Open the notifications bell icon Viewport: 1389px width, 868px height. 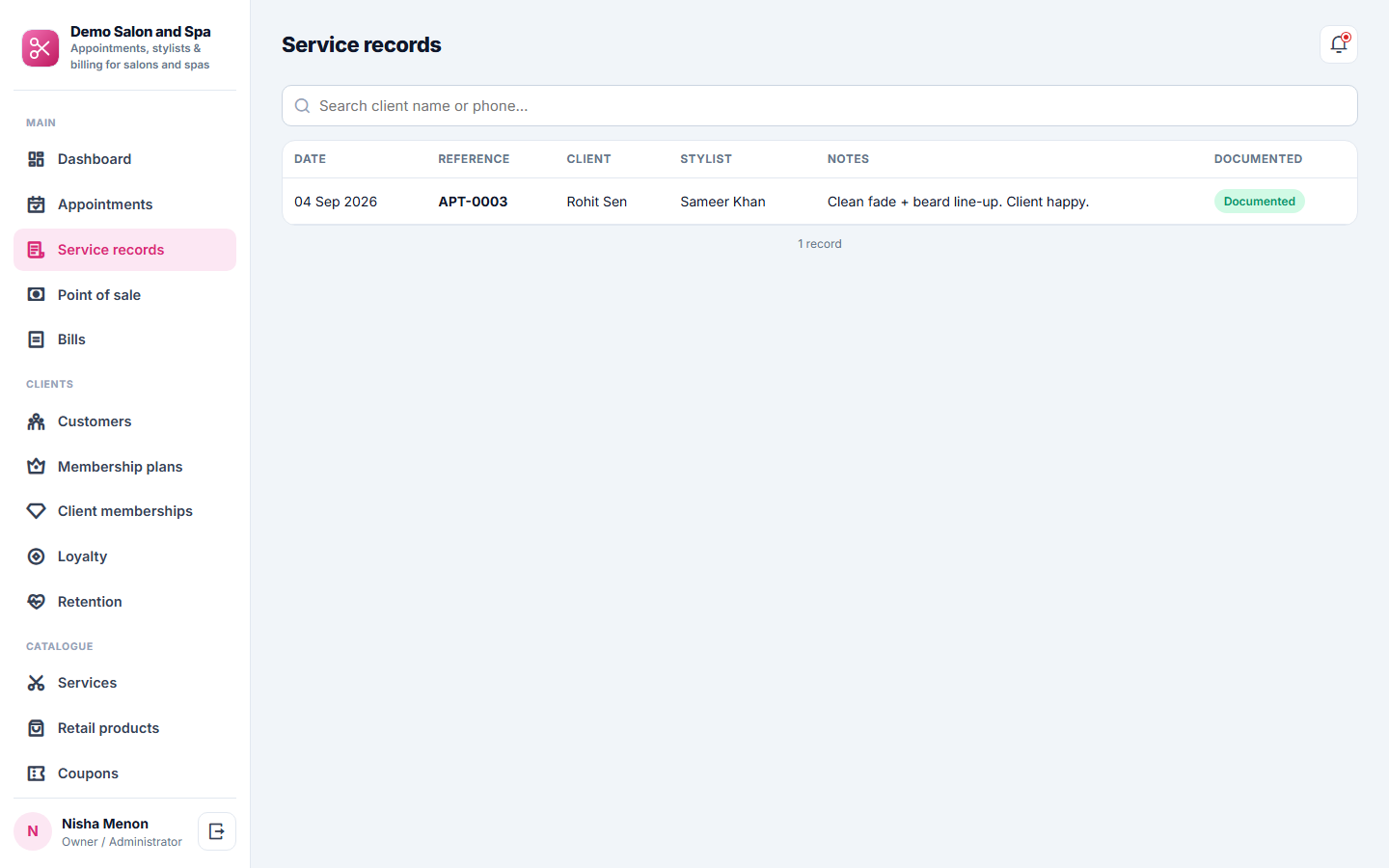(x=1339, y=44)
